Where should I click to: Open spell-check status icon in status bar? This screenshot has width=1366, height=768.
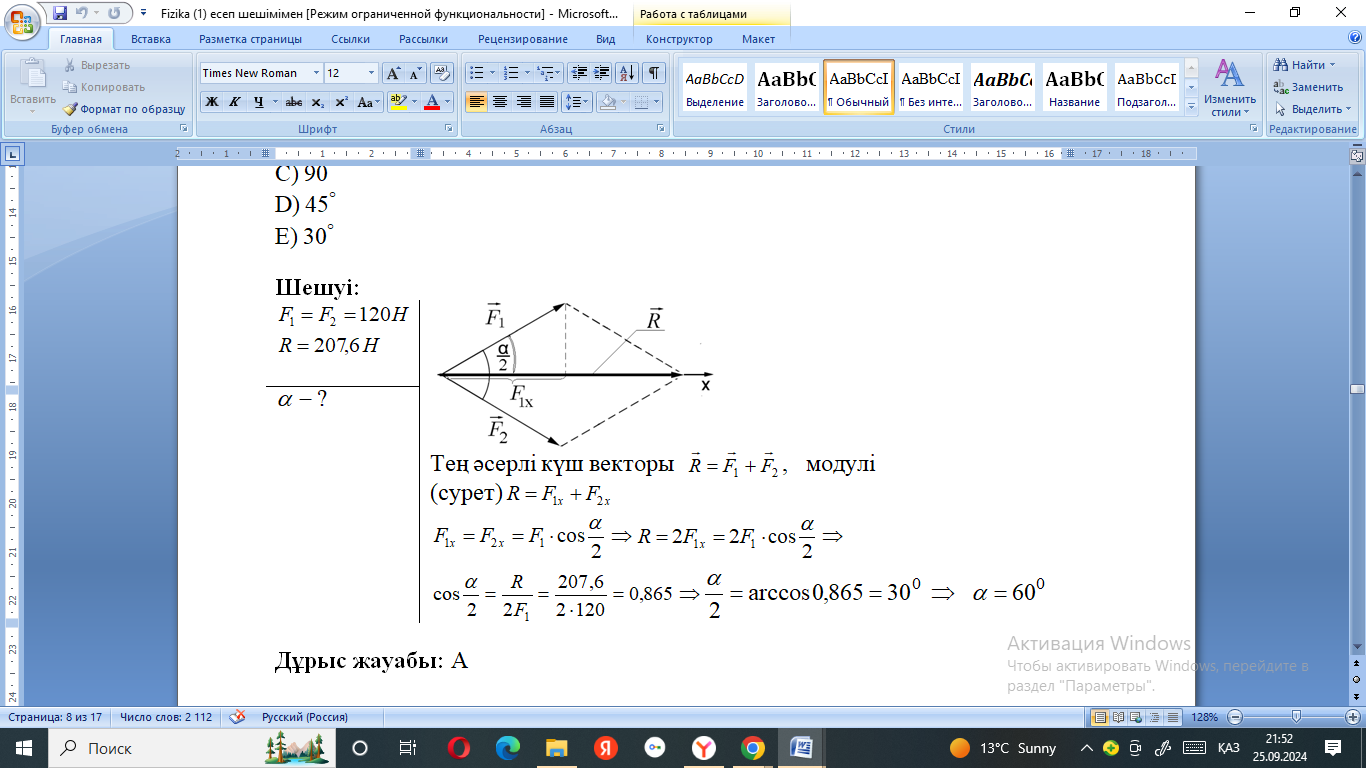[x=238, y=717]
